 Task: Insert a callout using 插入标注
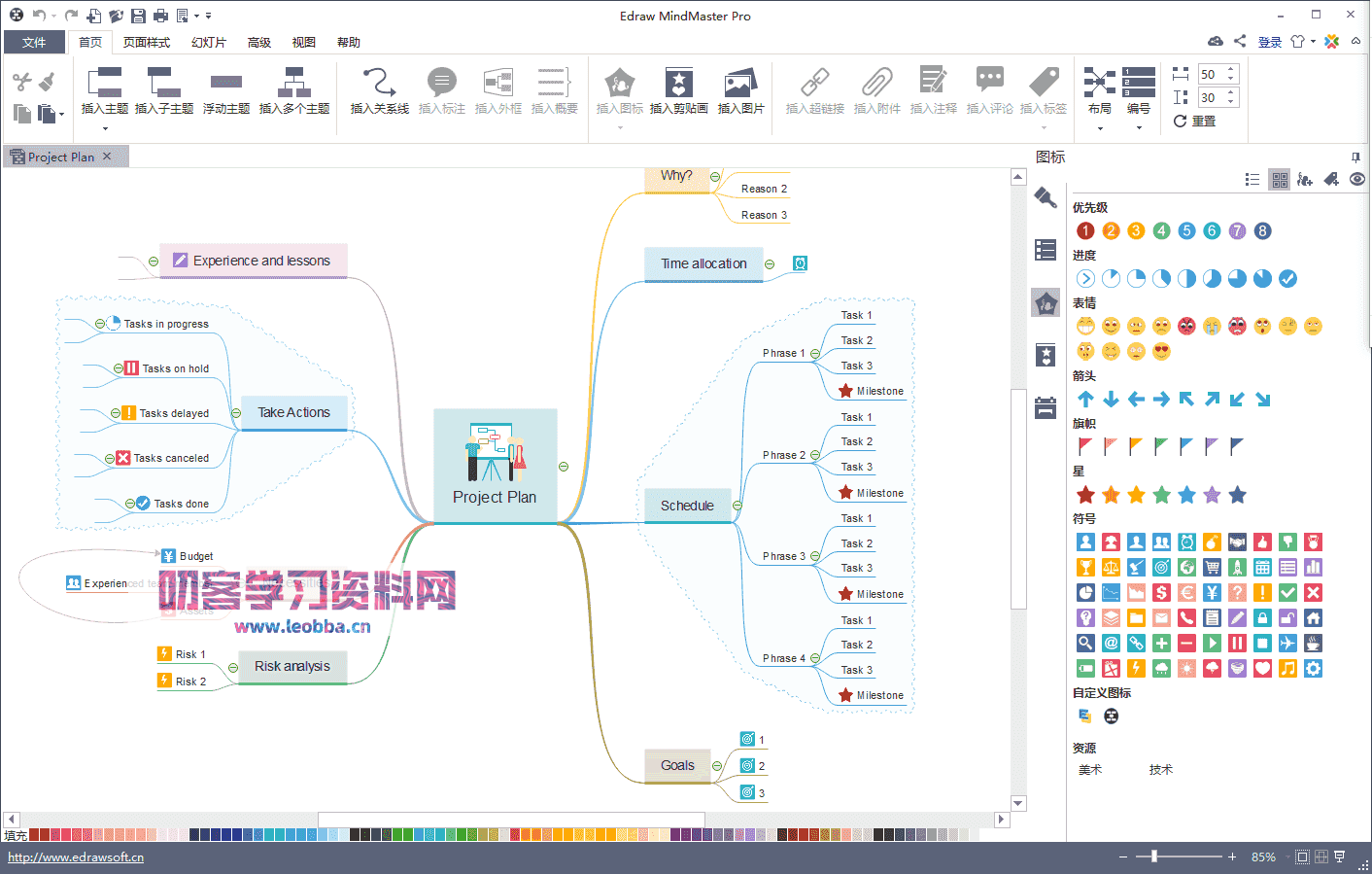442,89
